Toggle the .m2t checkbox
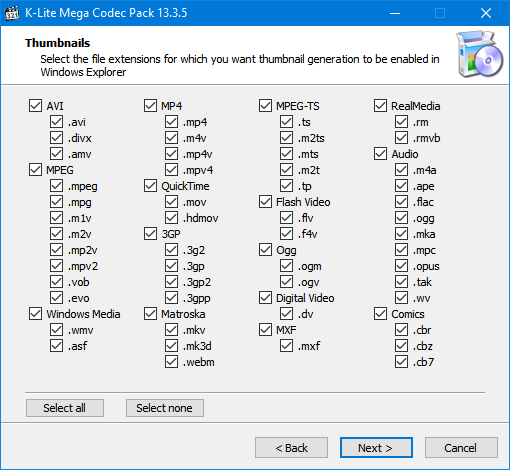 286,170
